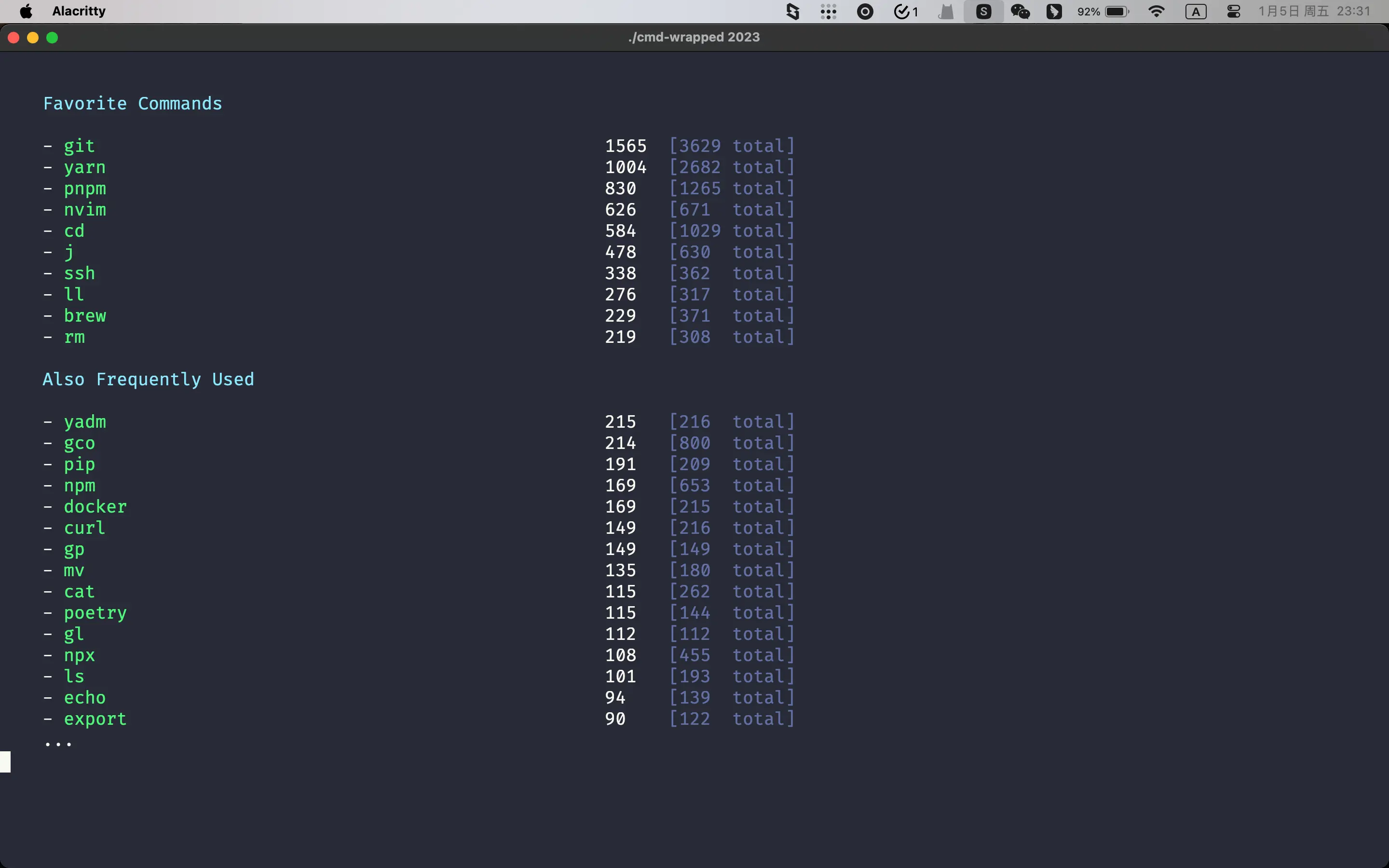Click the input source 'A' icon in menu bar
The image size is (1389, 868).
[x=1196, y=11]
